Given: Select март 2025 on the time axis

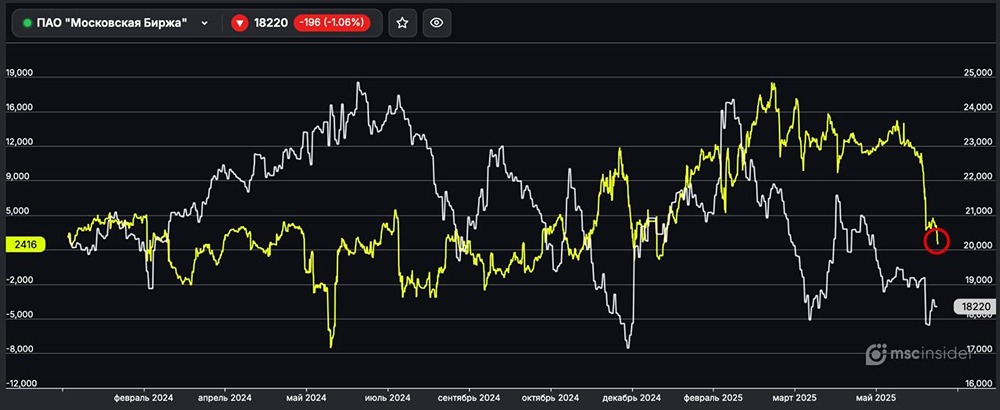Looking at the screenshot, I should [793, 397].
